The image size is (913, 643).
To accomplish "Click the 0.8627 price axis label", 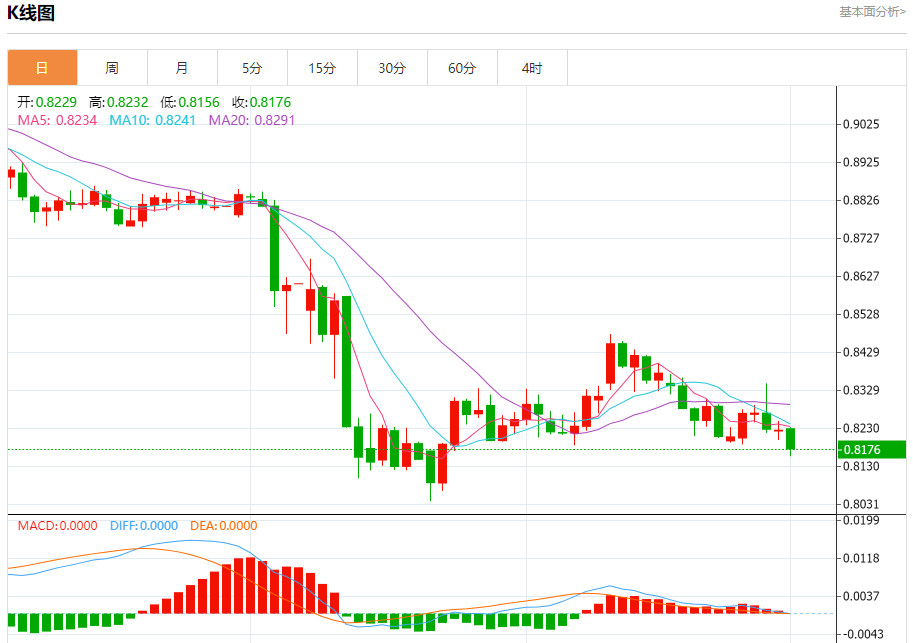I will click(861, 276).
